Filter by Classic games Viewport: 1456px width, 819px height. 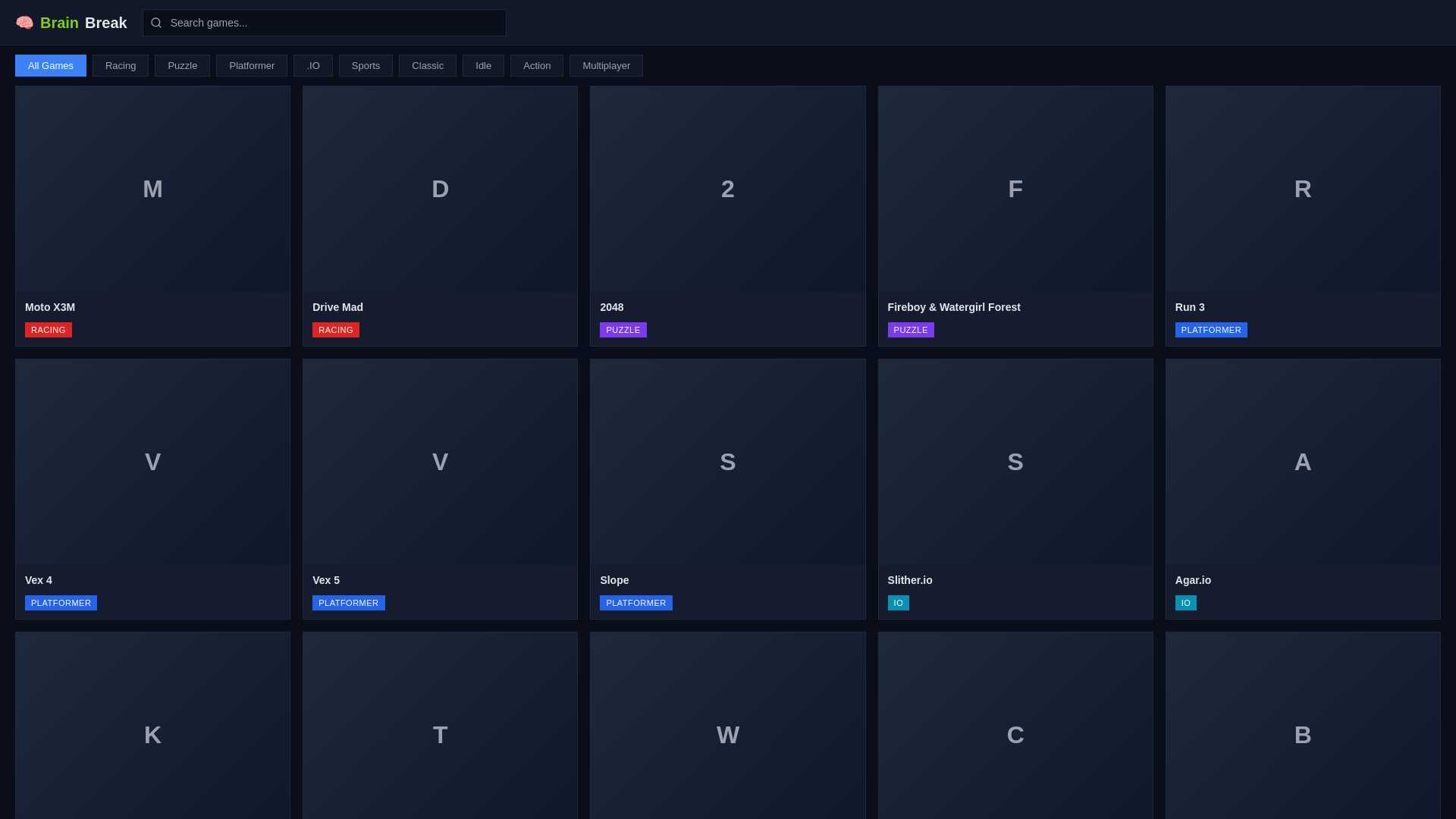coord(428,66)
